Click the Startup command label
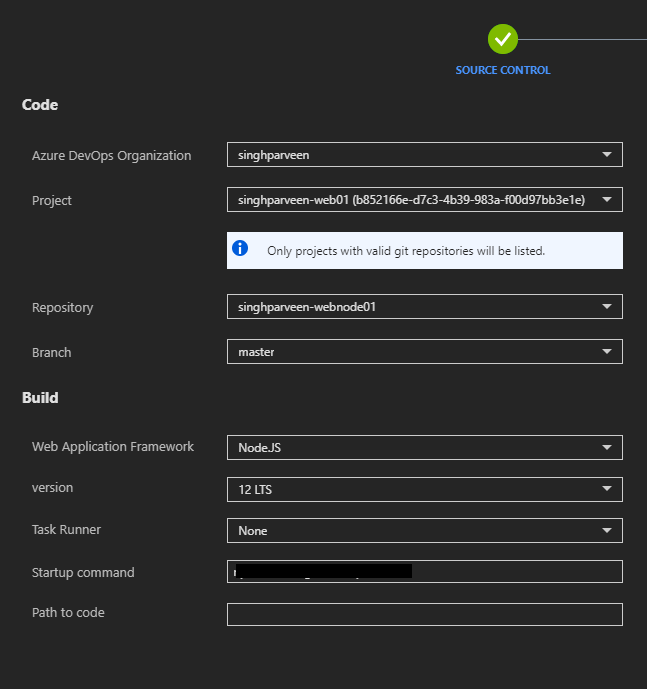The height and width of the screenshot is (689, 647). pyautogui.click(x=83, y=573)
